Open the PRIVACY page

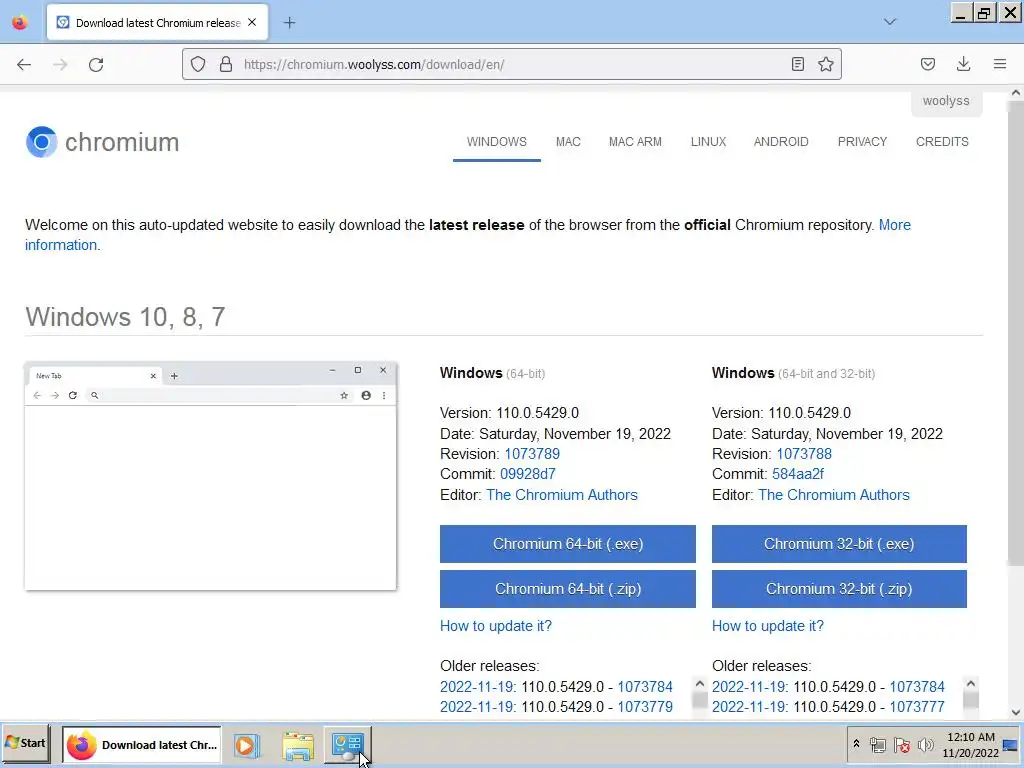pos(862,142)
